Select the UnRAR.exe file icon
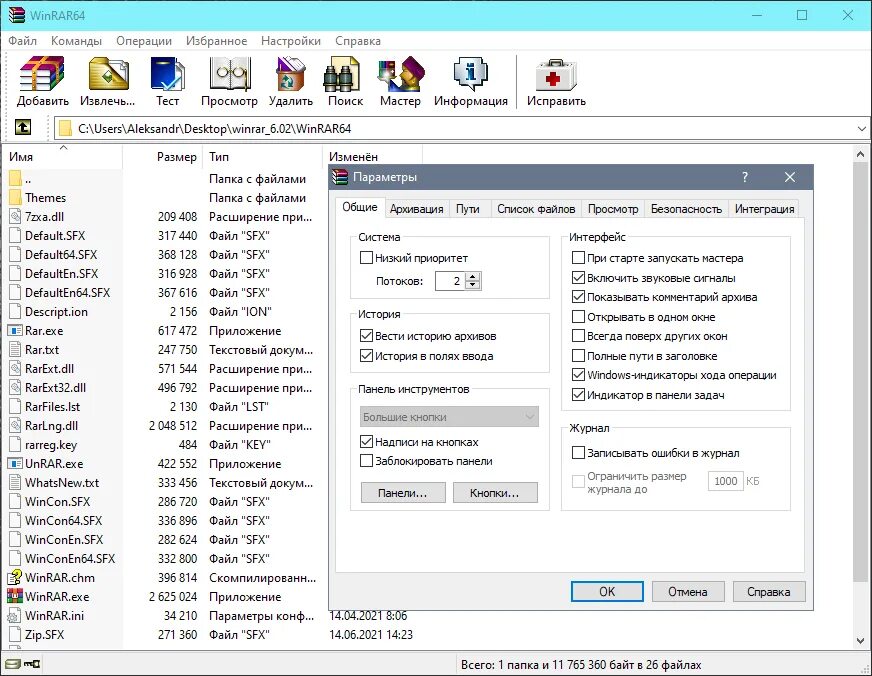 [x=15, y=464]
